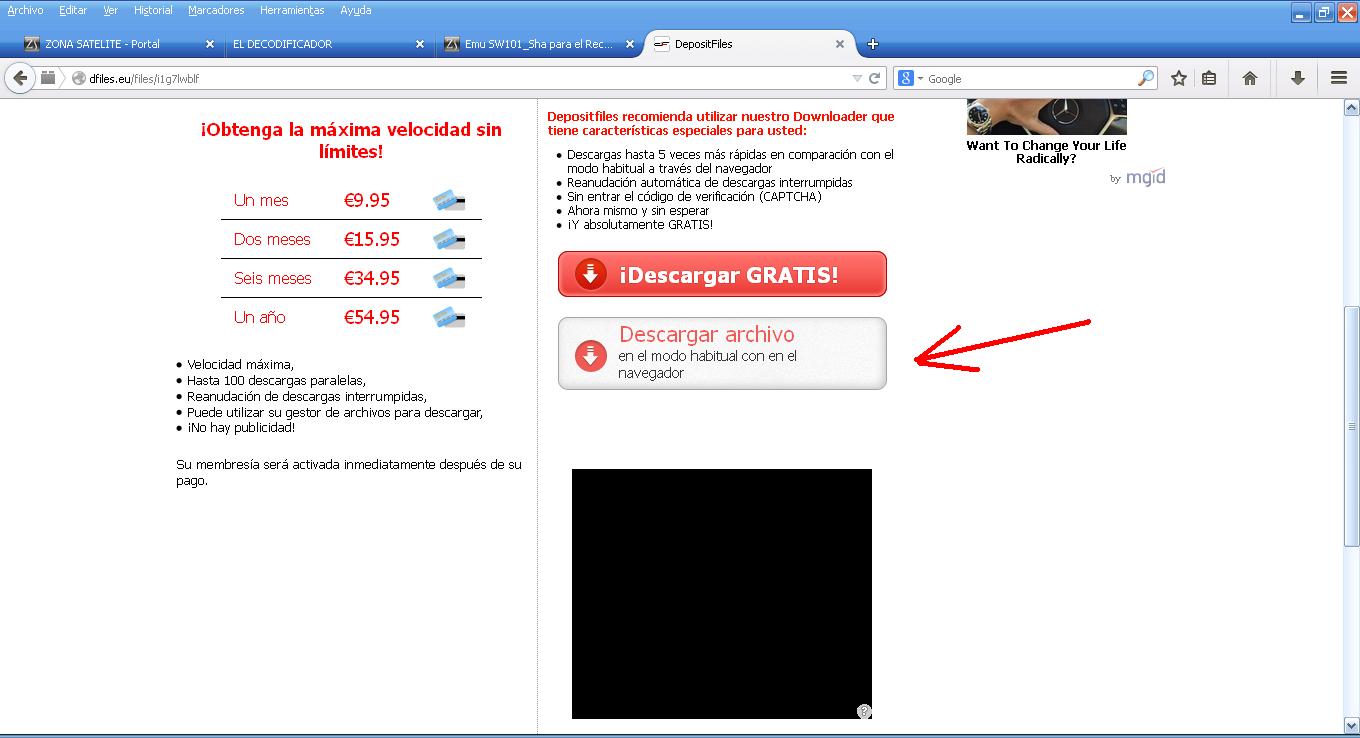
Task: Click the €54.95 price
Action: [x=372, y=317]
